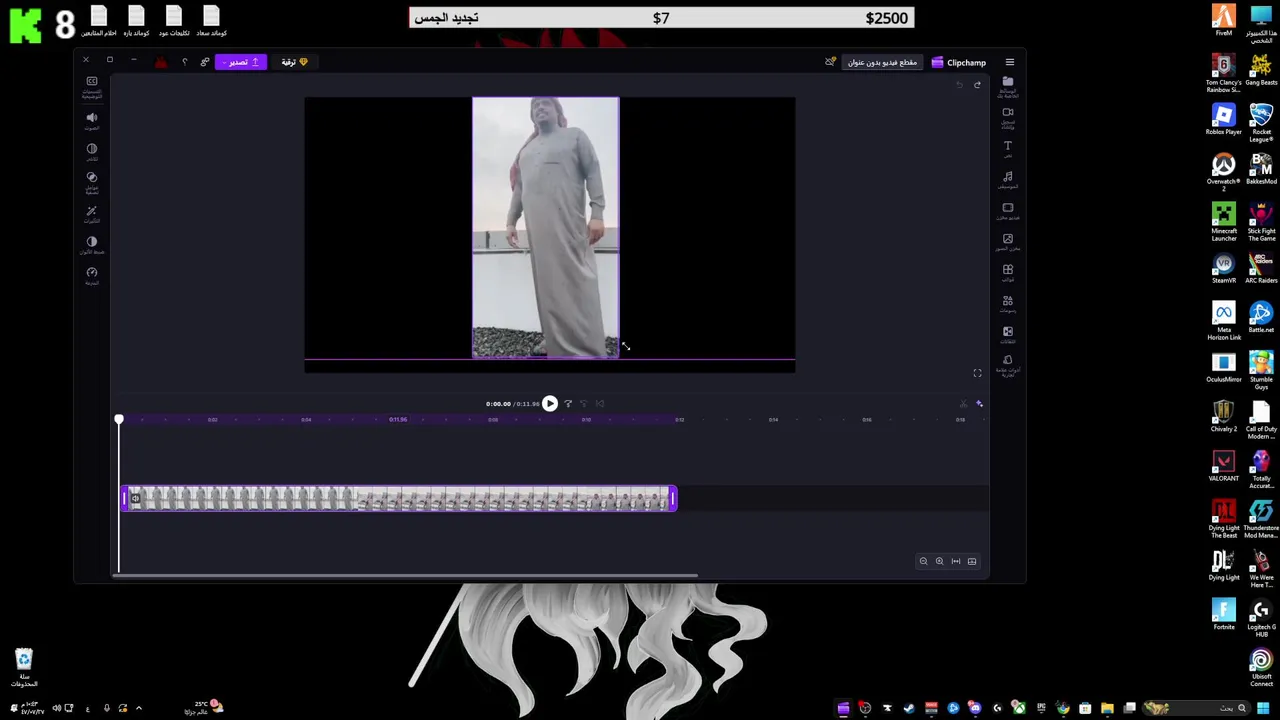The image size is (1280, 720).
Task: Open the Transitions tab
Action: 1007,335
